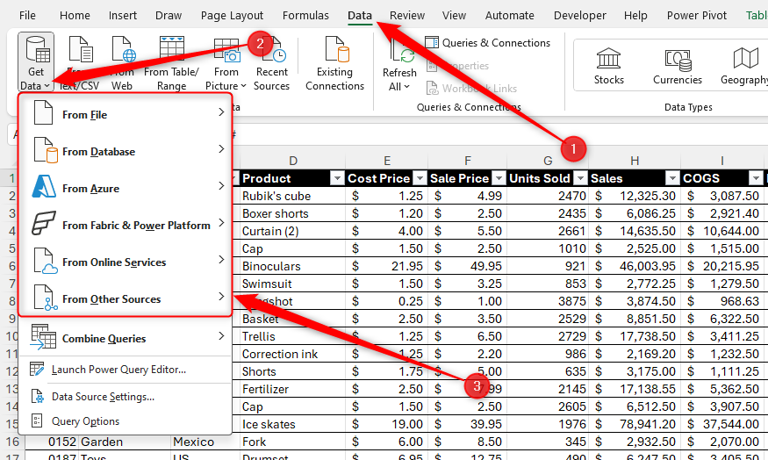
Task: Choose From Azure in the menu
Action: (125, 188)
